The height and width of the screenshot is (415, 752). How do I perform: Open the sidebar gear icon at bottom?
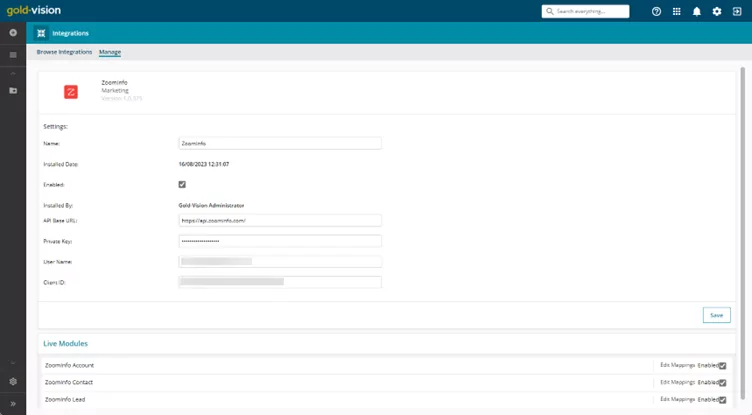point(13,381)
